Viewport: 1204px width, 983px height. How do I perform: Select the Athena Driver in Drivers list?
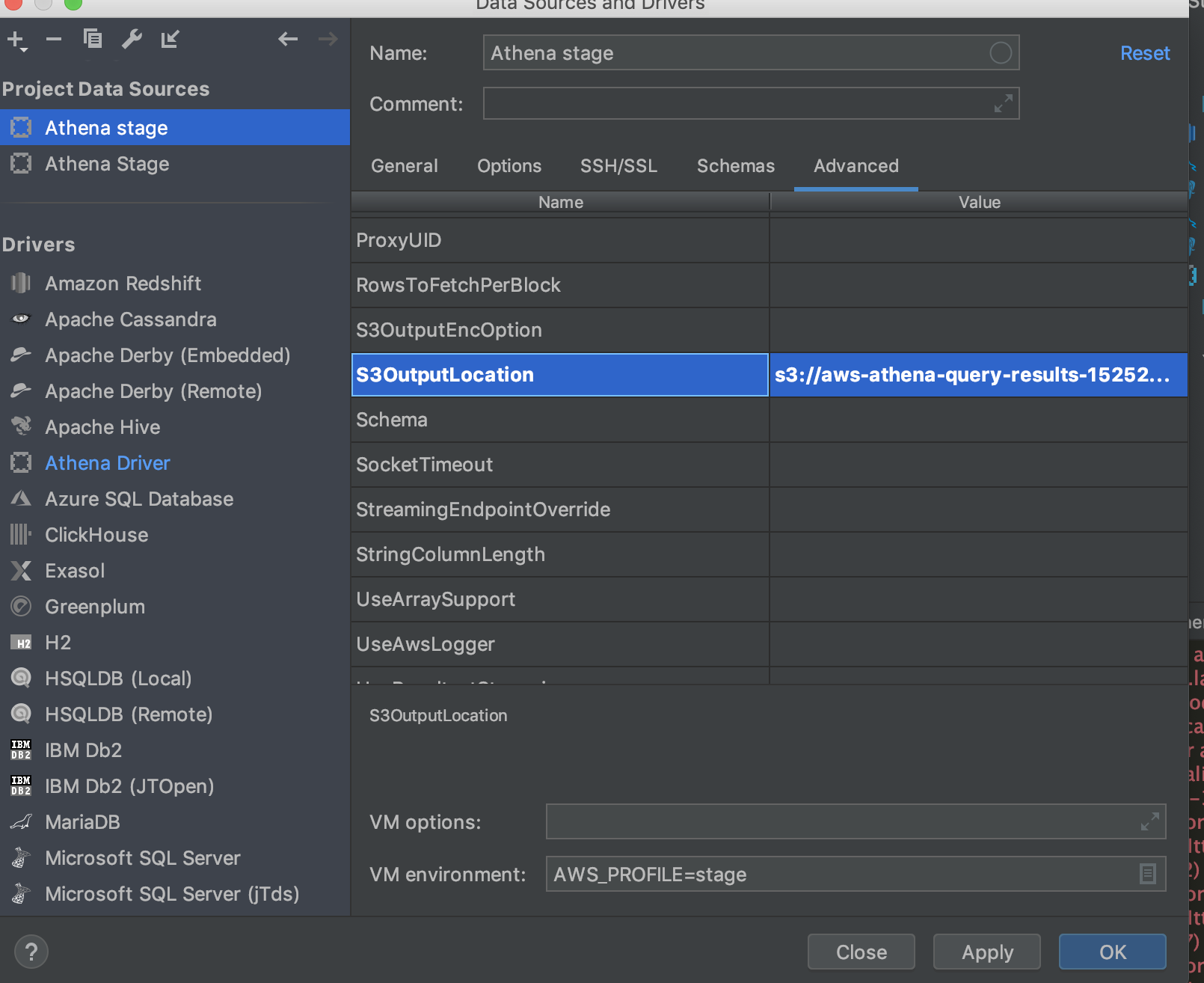tap(107, 462)
